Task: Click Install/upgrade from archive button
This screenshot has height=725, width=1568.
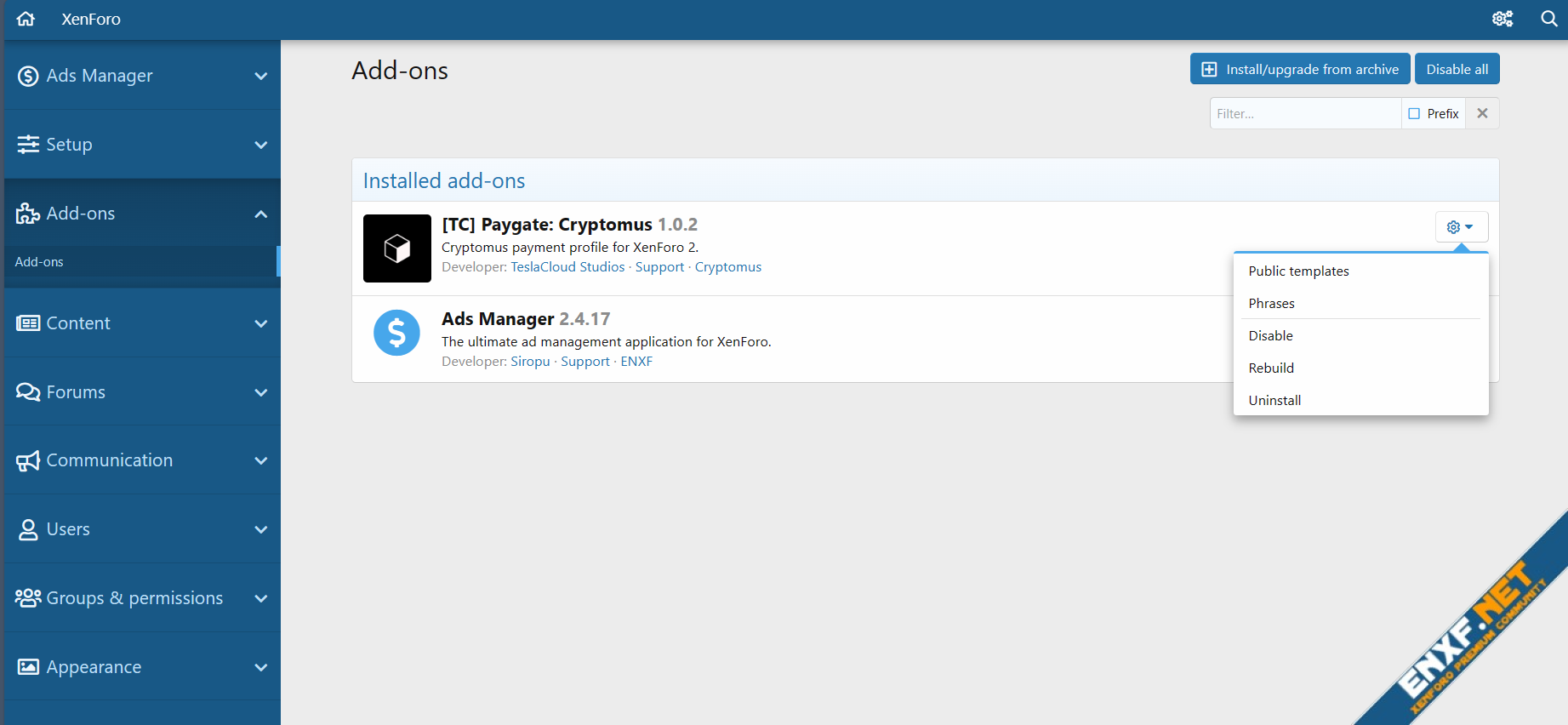Action: click(1299, 69)
